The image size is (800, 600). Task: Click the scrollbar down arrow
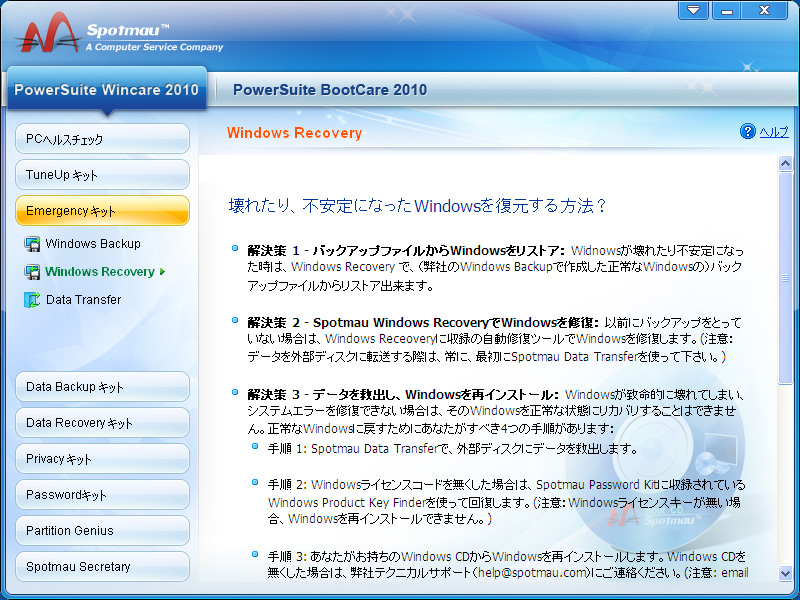tap(785, 573)
